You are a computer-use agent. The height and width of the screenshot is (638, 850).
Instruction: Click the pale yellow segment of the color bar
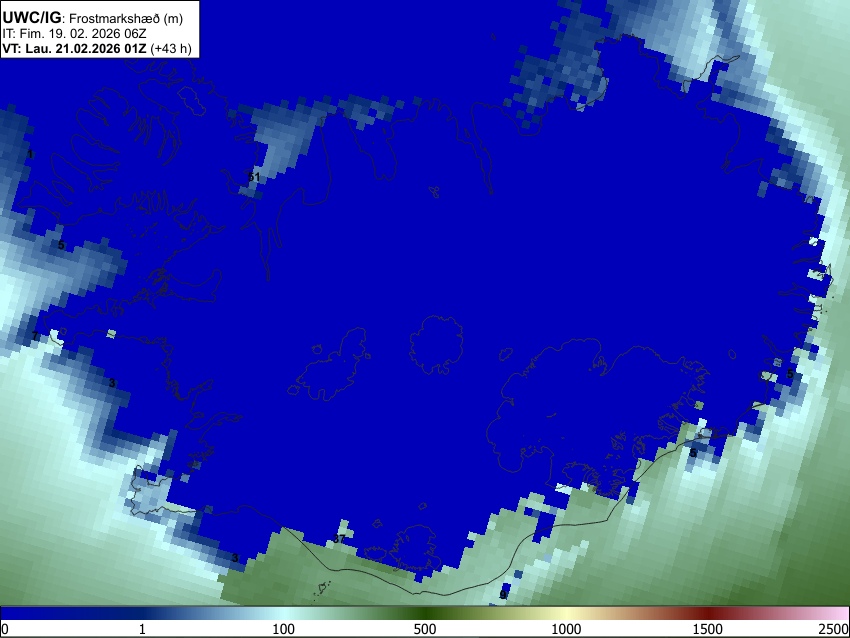(566, 614)
